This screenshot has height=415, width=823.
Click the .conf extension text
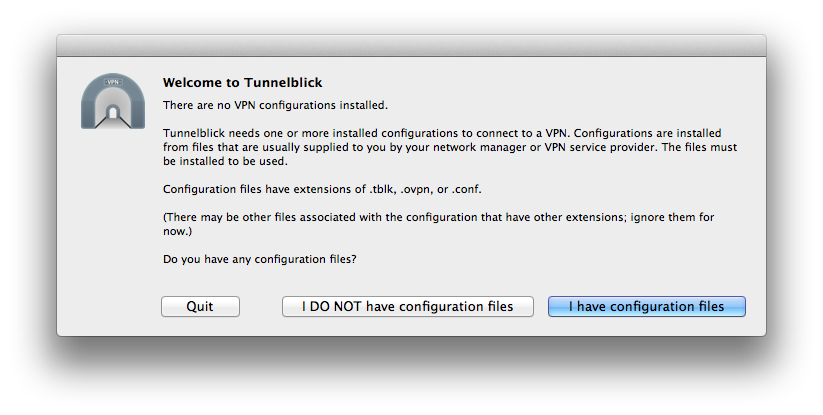(x=466, y=189)
